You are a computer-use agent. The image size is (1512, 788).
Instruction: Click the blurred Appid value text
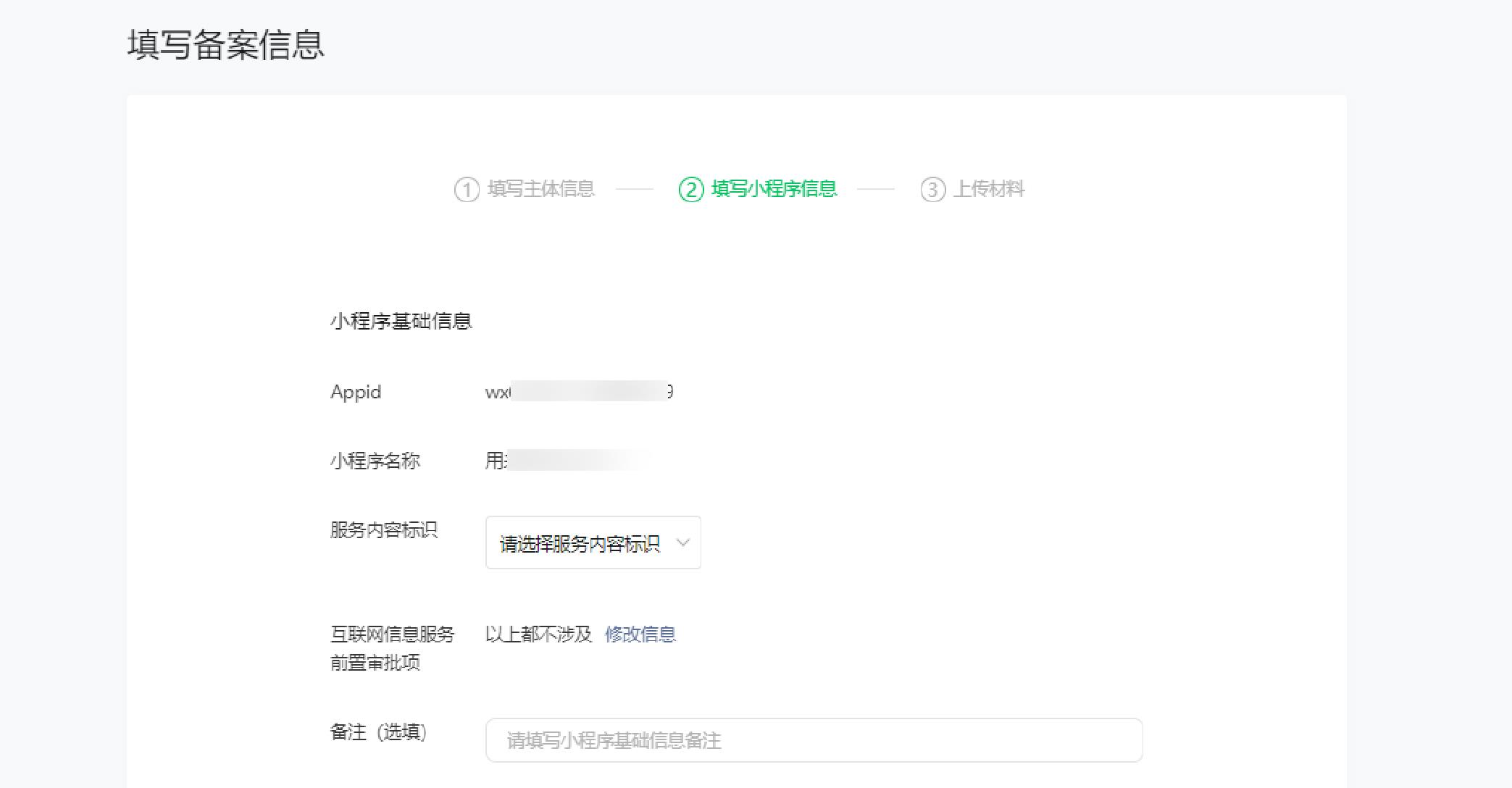(x=580, y=392)
